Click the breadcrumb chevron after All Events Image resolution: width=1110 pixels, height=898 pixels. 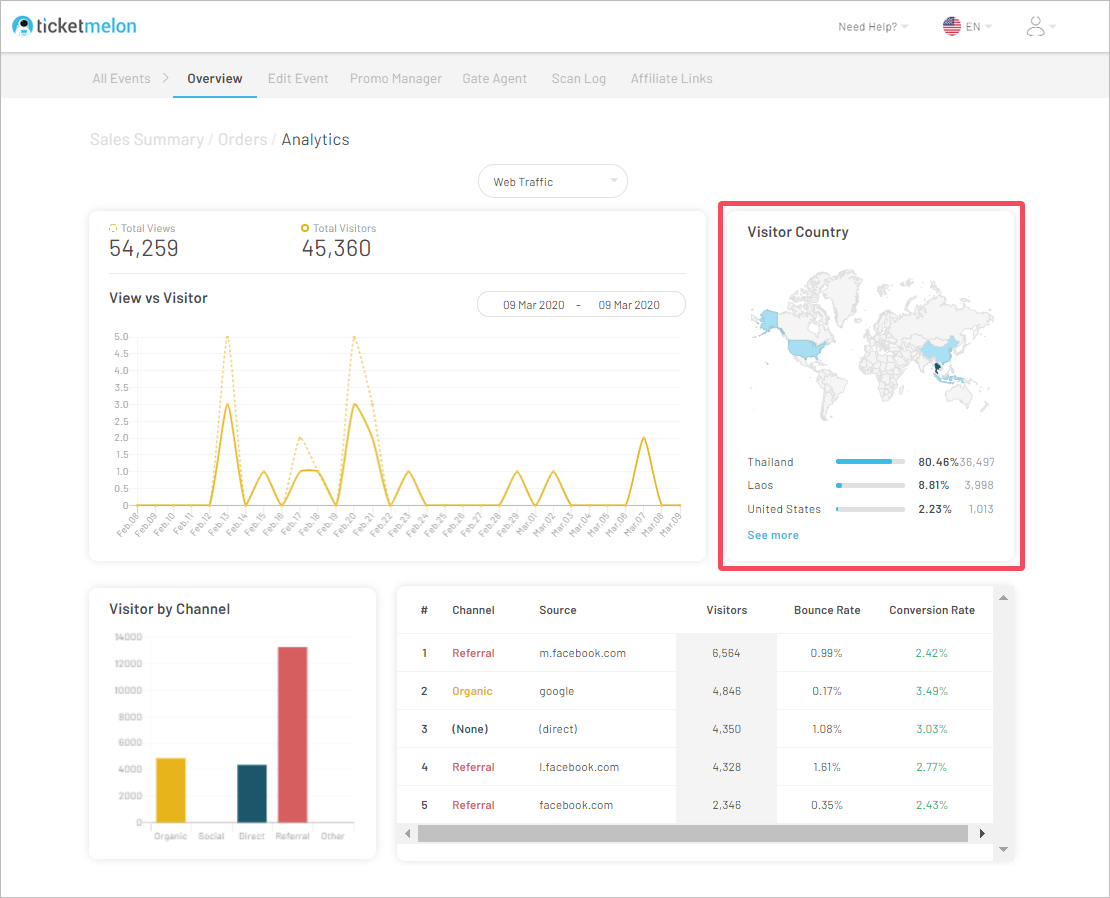coord(166,78)
